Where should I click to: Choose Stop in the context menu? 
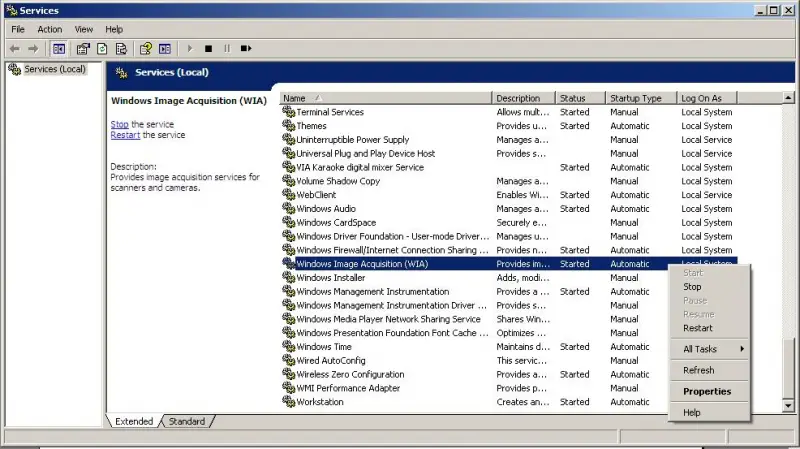point(709,287)
